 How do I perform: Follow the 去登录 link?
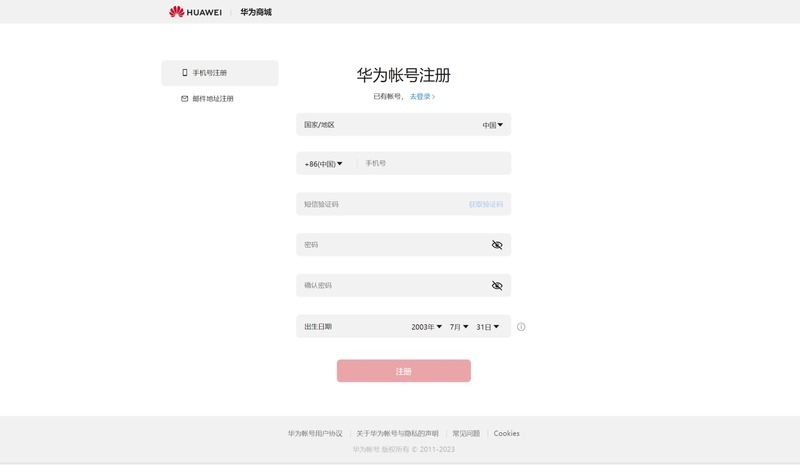point(422,96)
